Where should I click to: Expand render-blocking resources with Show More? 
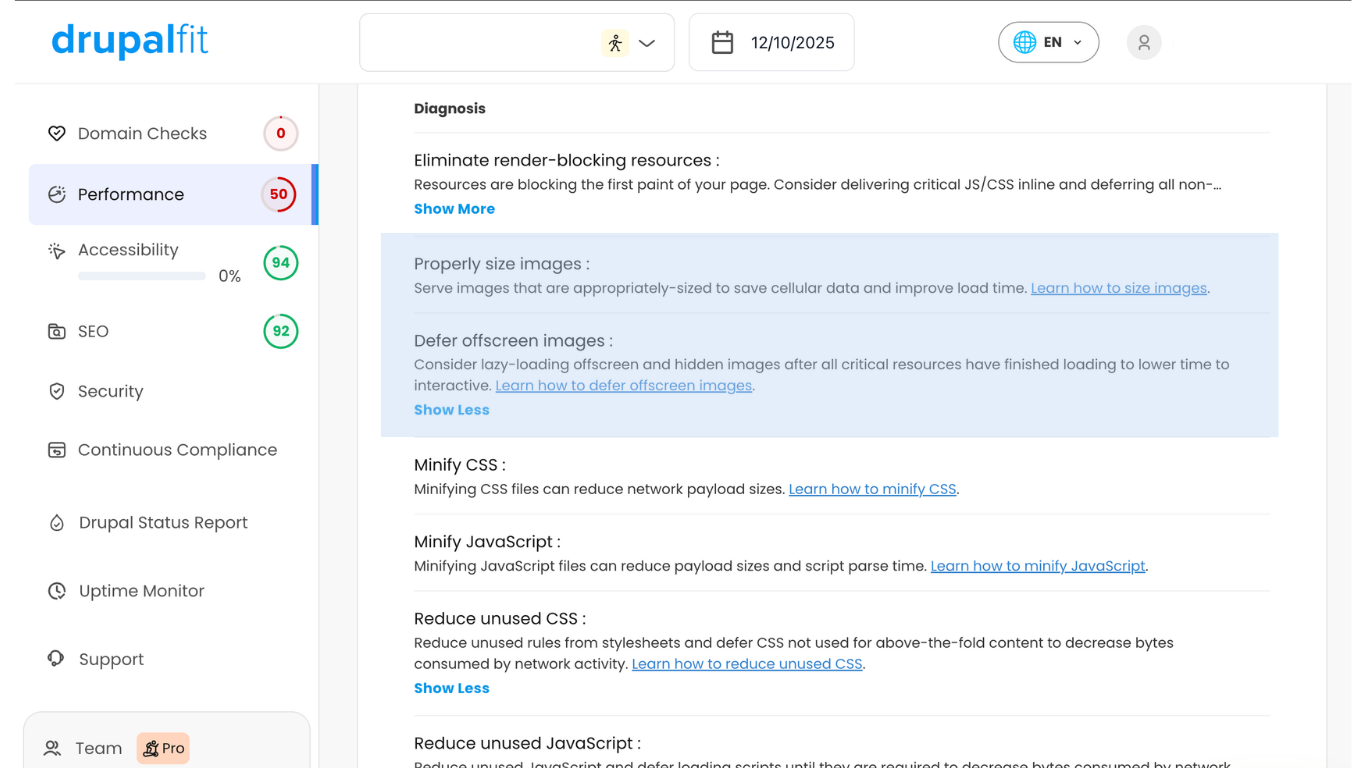[454, 209]
